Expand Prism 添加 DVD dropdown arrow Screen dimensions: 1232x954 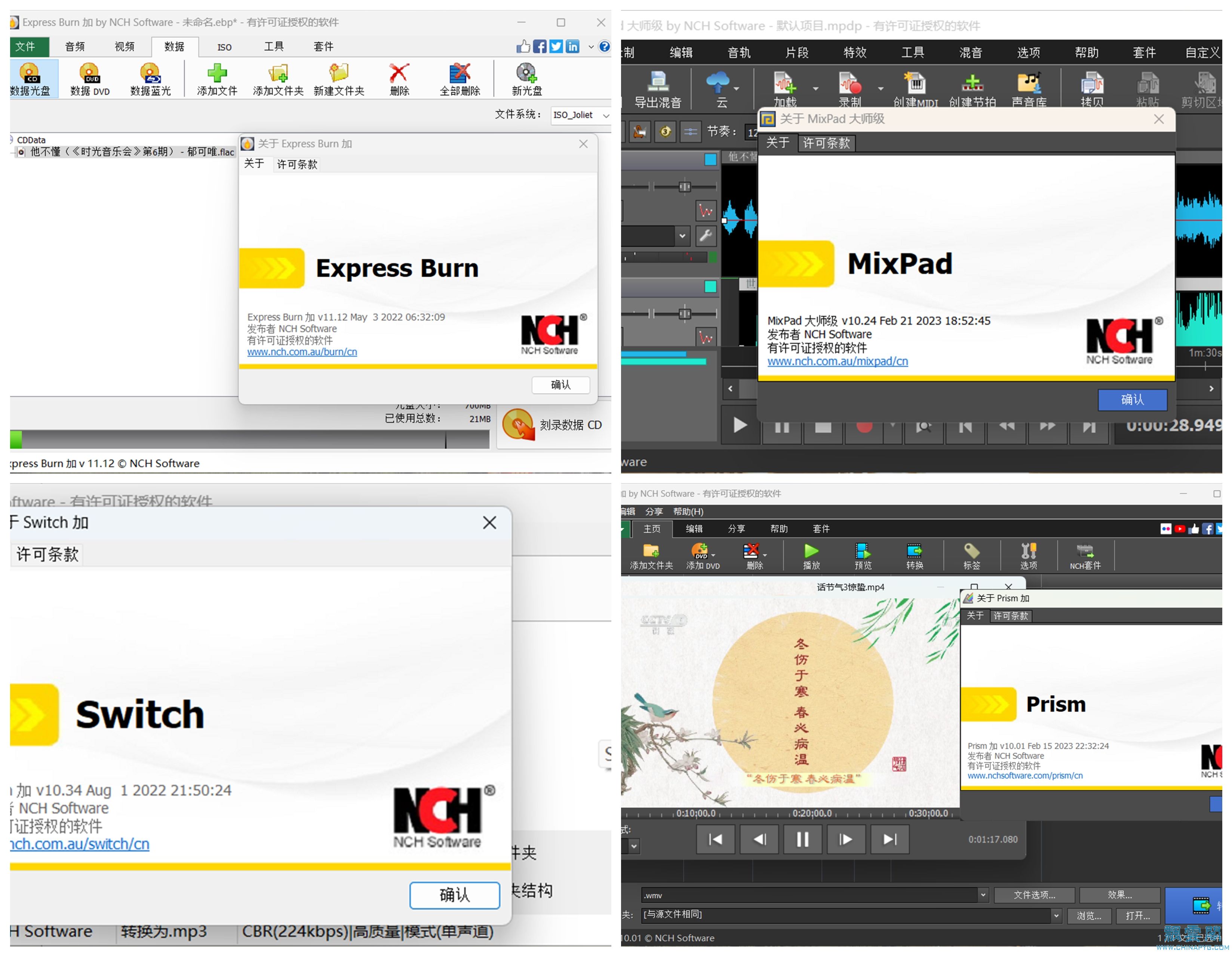[714, 555]
